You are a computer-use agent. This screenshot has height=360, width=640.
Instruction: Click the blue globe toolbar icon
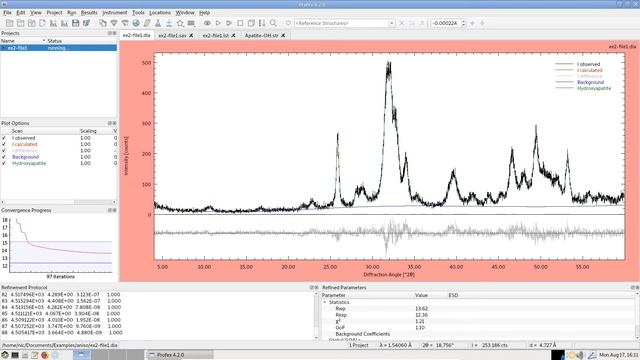[x=136, y=23]
